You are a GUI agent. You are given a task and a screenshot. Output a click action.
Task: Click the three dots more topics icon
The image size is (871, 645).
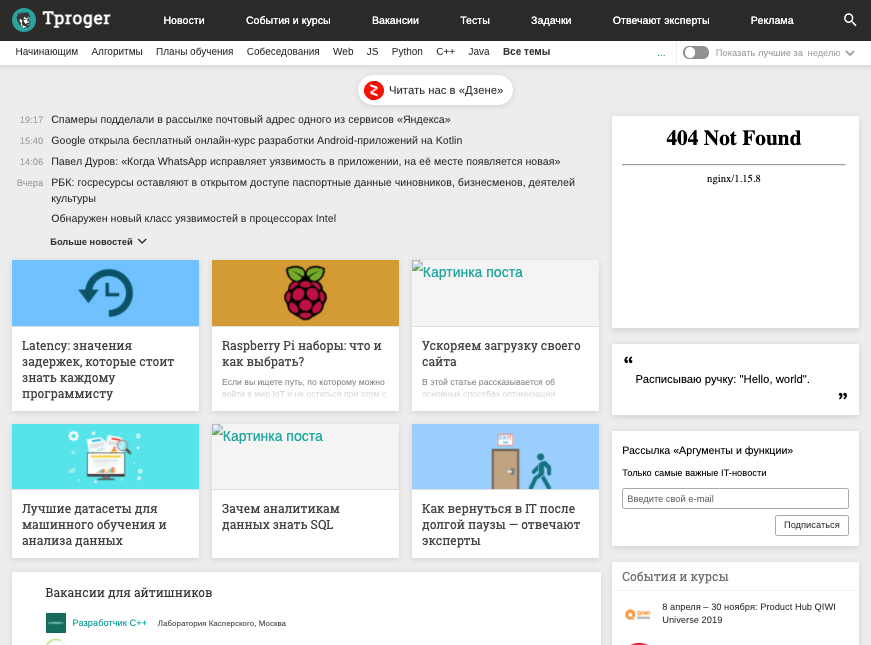(661, 54)
